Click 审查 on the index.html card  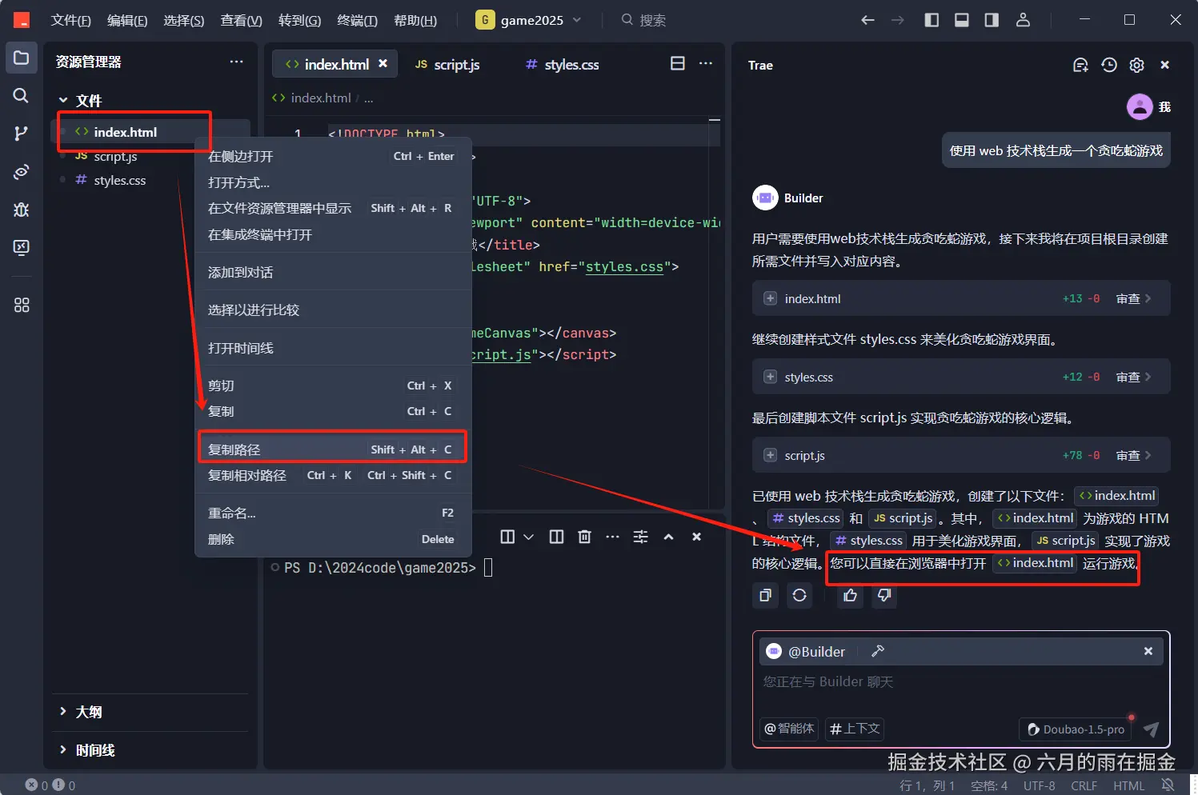pyautogui.click(x=1134, y=299)
